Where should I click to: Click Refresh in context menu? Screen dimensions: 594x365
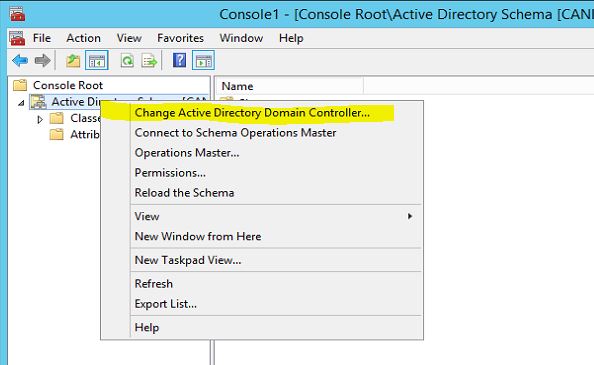(262, 284)
